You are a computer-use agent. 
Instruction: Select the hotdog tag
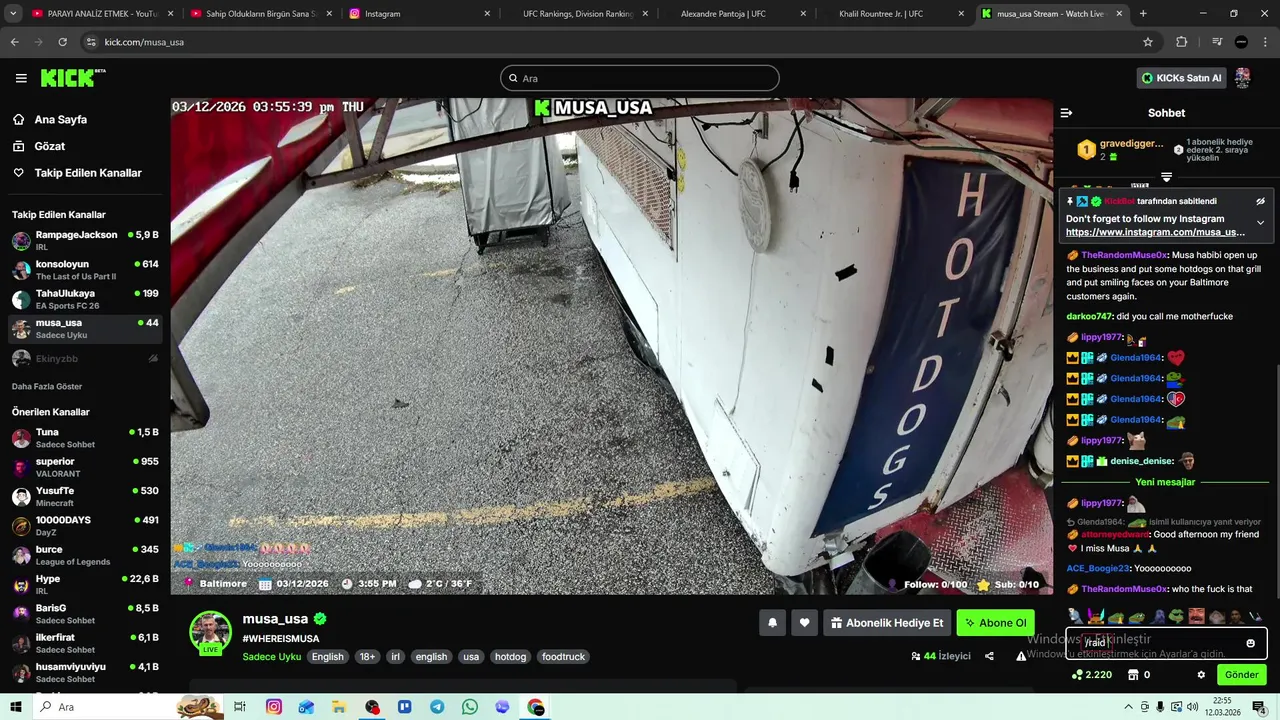click(x=510, y=657)
